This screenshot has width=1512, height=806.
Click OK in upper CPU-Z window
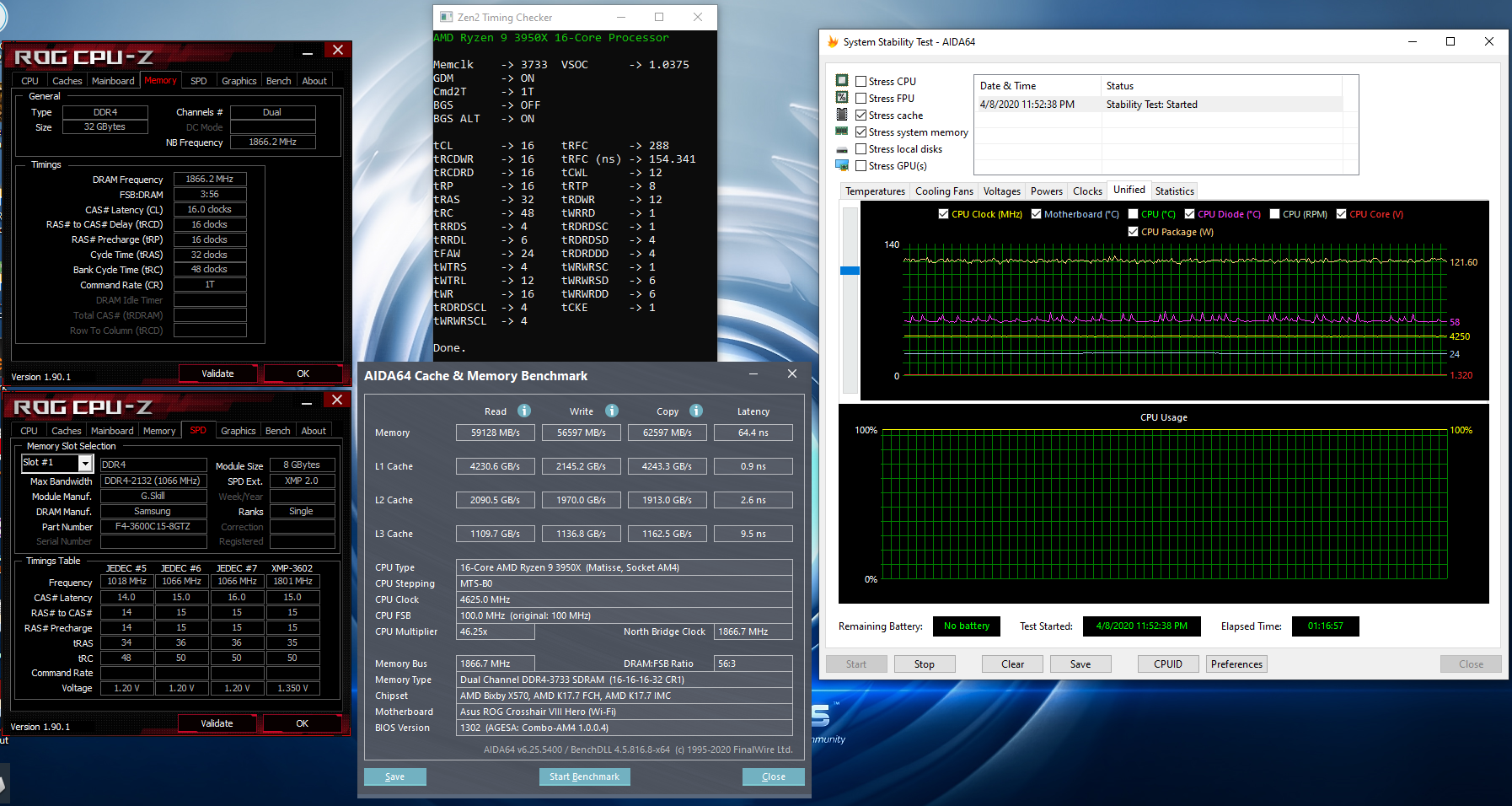(x=303, y=373)
